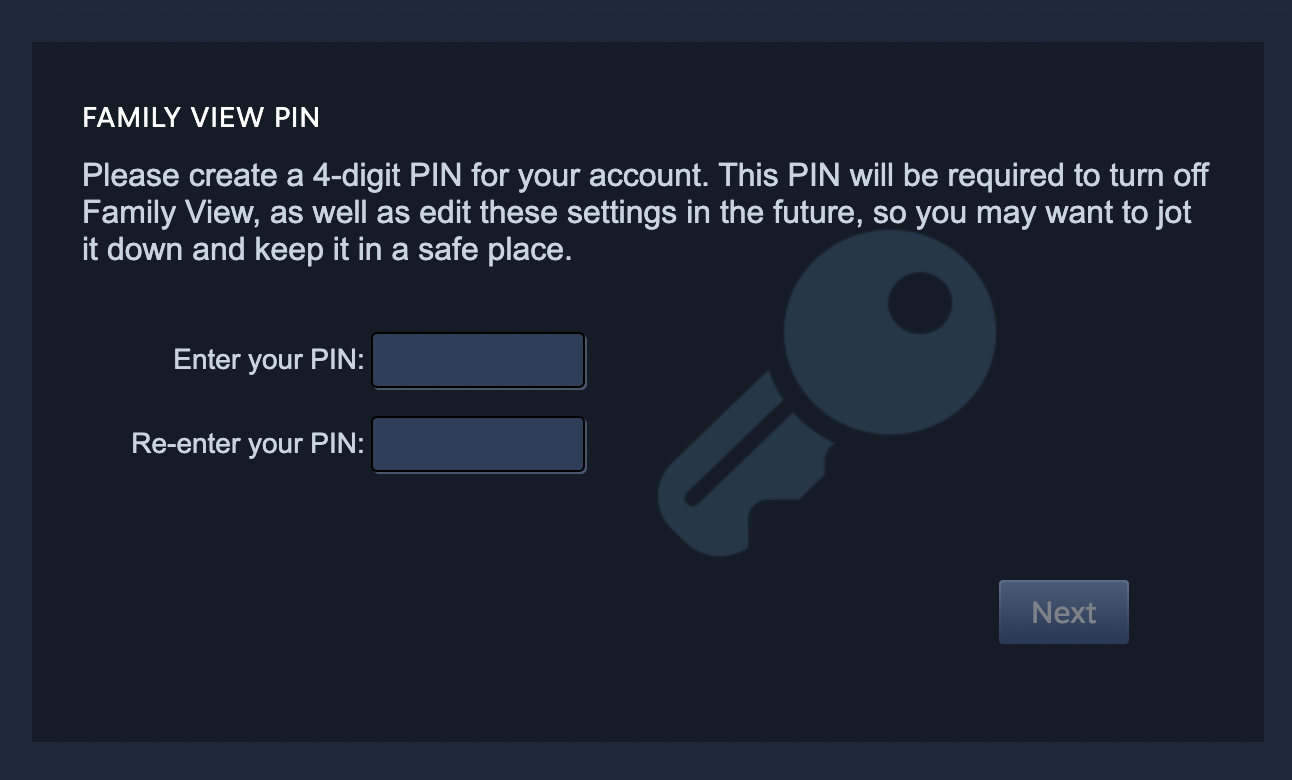This screenshot has width=1292, height=780.
Task: Click the round hole in the key's head
Action: coord(919,304)
